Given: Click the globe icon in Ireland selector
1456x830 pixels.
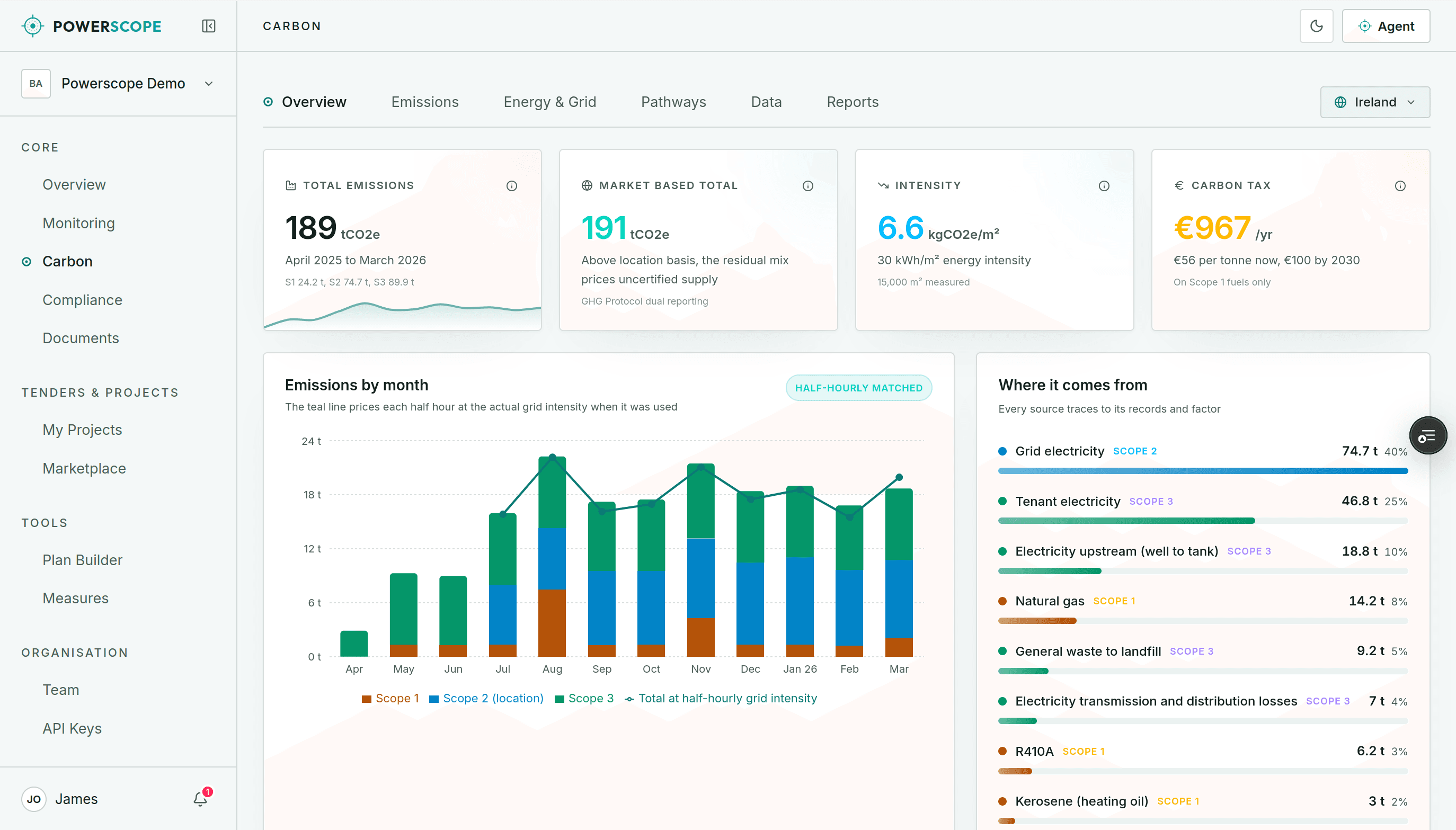Looking at the screenshot, I should pyautogui.click(x=1340, y=102).
